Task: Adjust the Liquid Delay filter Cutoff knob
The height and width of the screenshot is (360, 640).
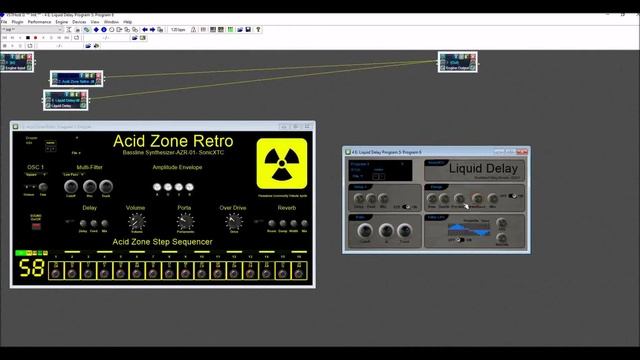Action: pos(365,231)
